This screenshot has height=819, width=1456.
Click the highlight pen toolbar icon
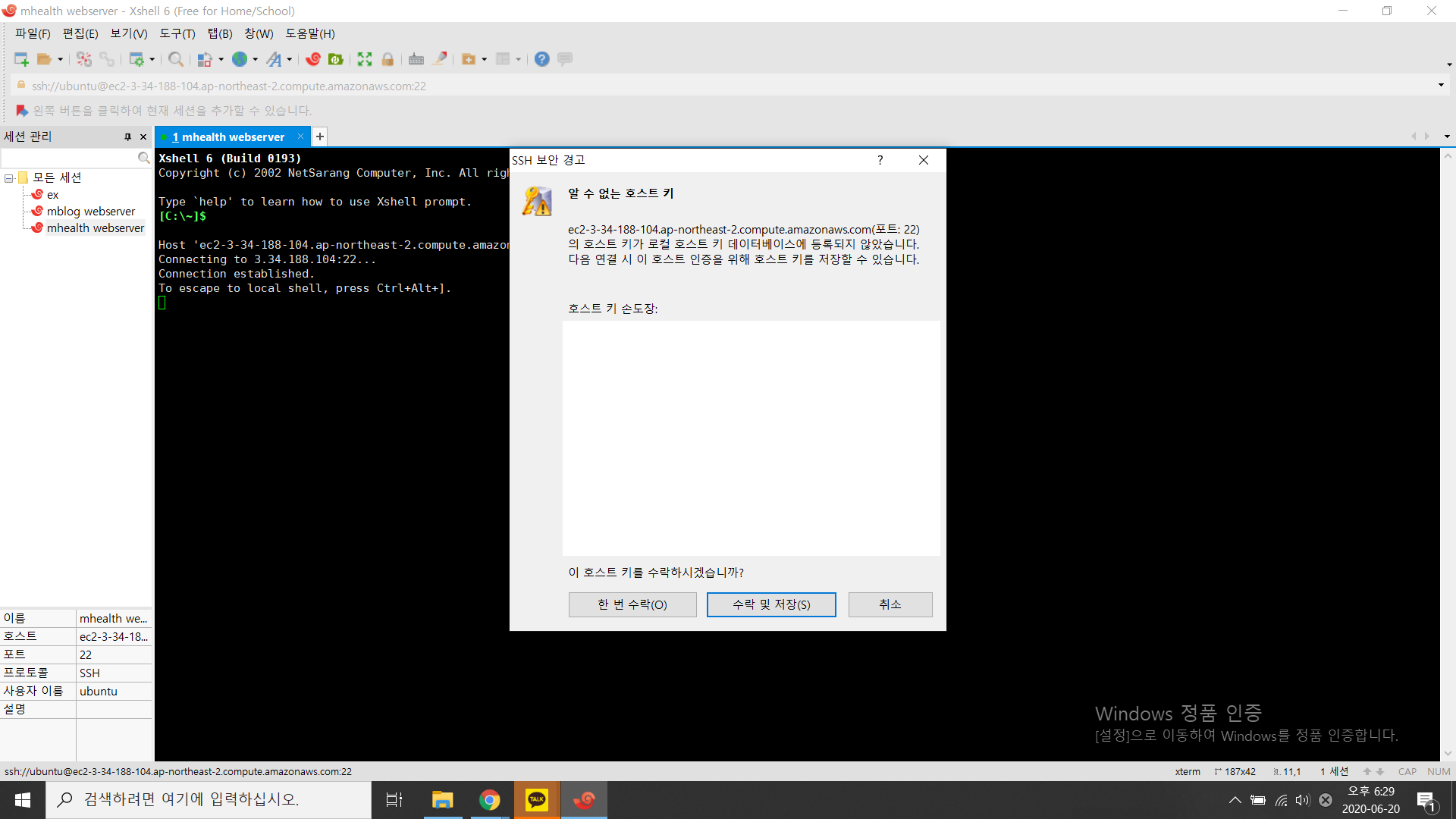point(440,59)
